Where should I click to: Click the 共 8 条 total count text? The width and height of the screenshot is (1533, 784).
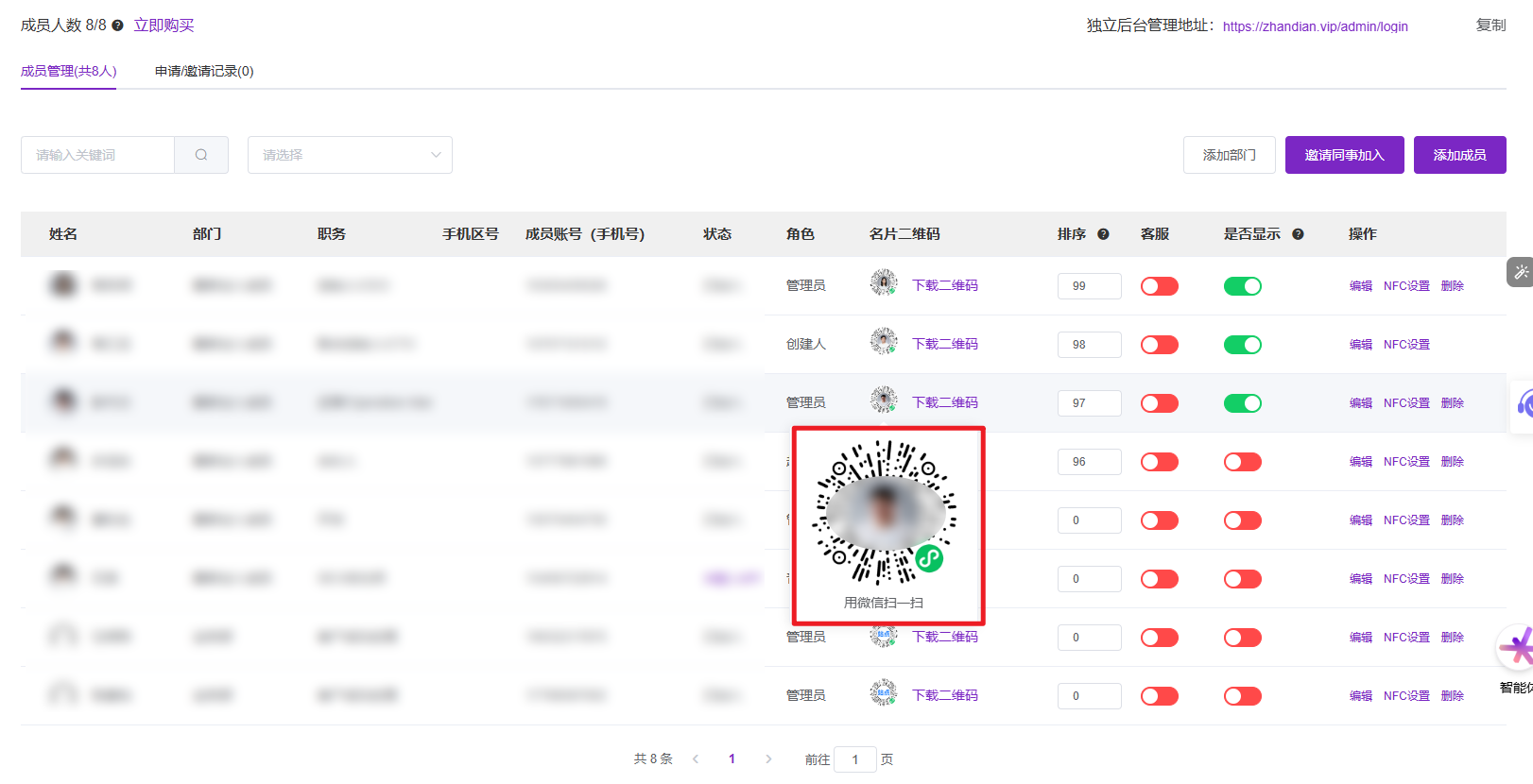653,759
